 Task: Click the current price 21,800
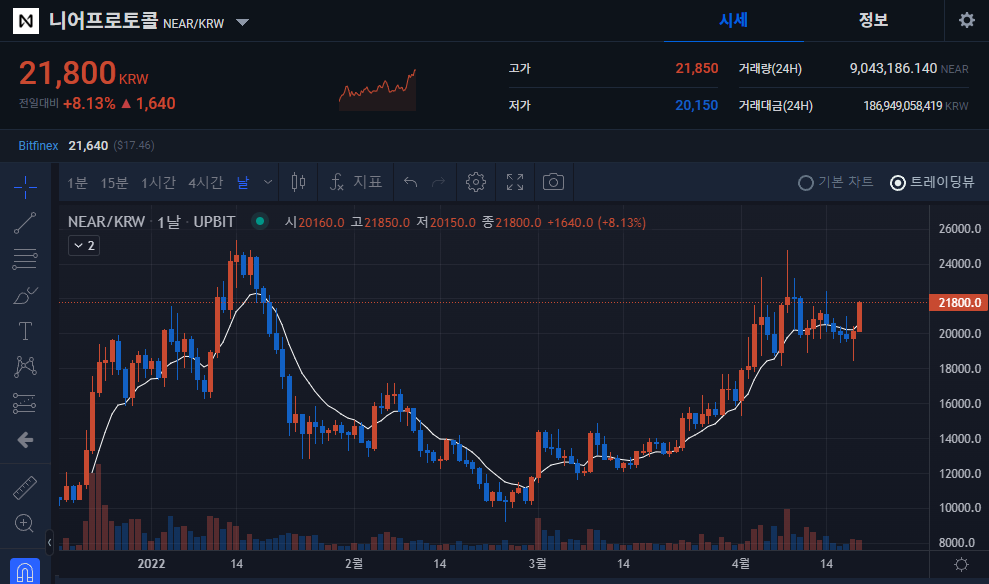click(67, 73)
